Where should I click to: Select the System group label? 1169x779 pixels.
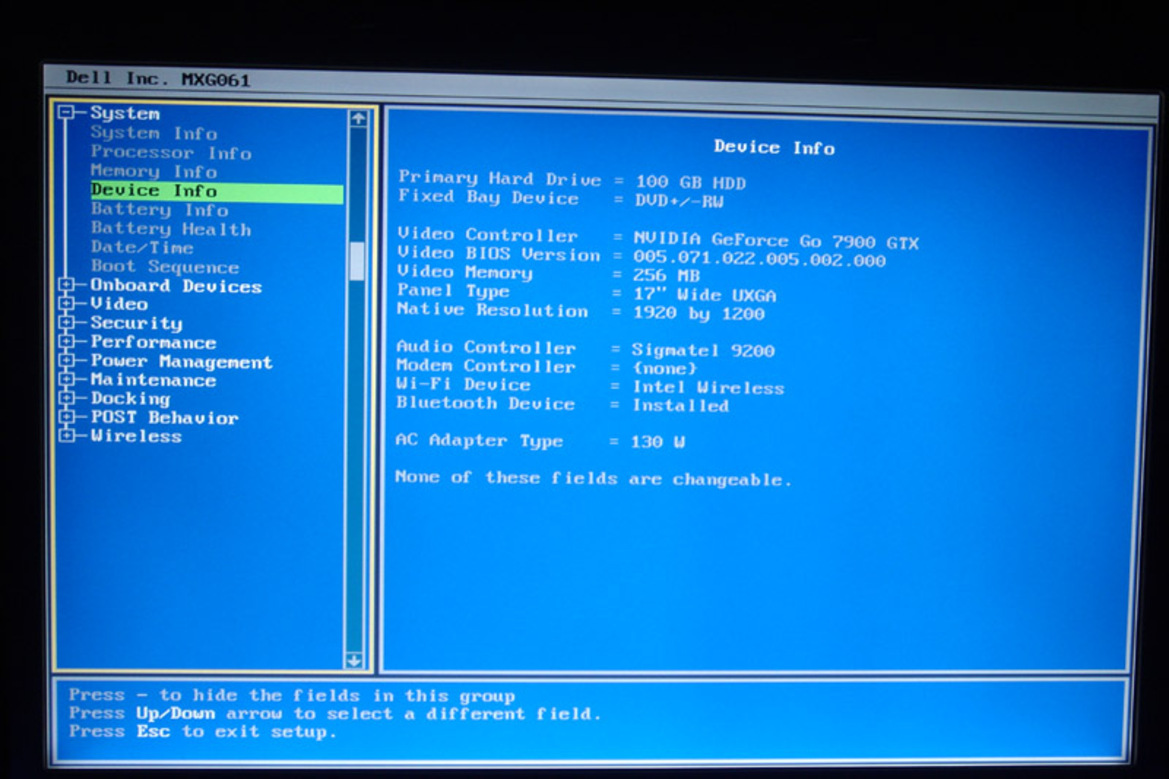125,113
